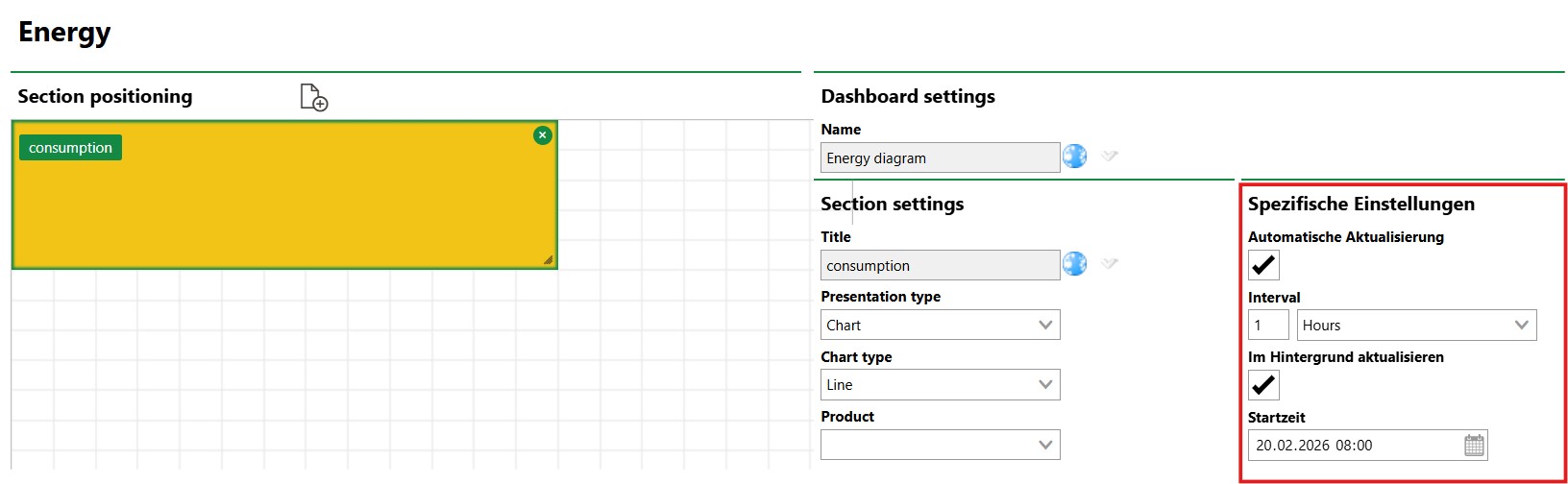This screenshot has height=484, width=1568.
Task: Click the Startzeit field showing 20.02.2026 08:00
Action: [x=1368, y=445]
